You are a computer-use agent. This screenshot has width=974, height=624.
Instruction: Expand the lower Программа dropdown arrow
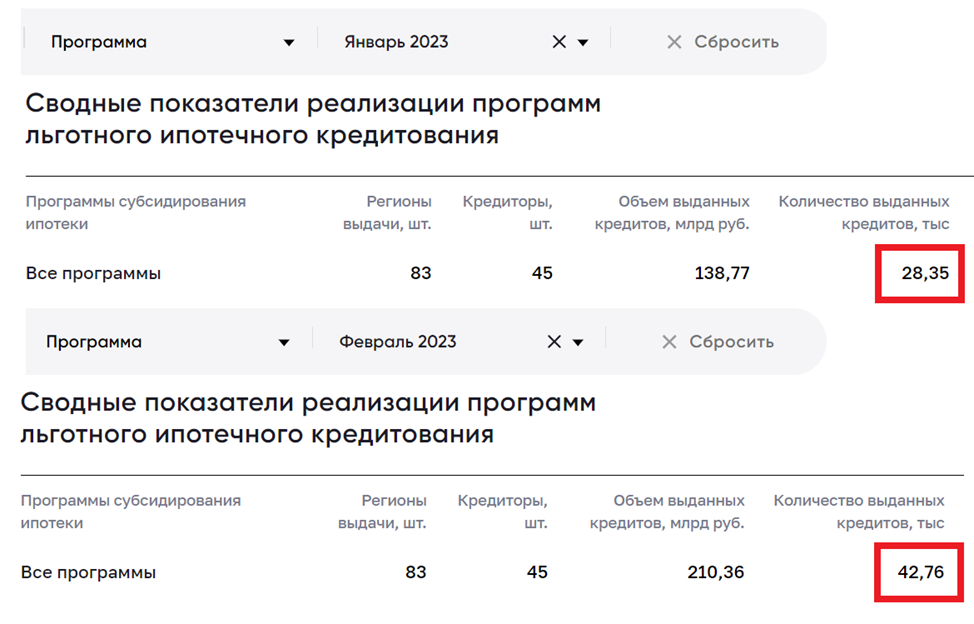click(x=284, y=343)
